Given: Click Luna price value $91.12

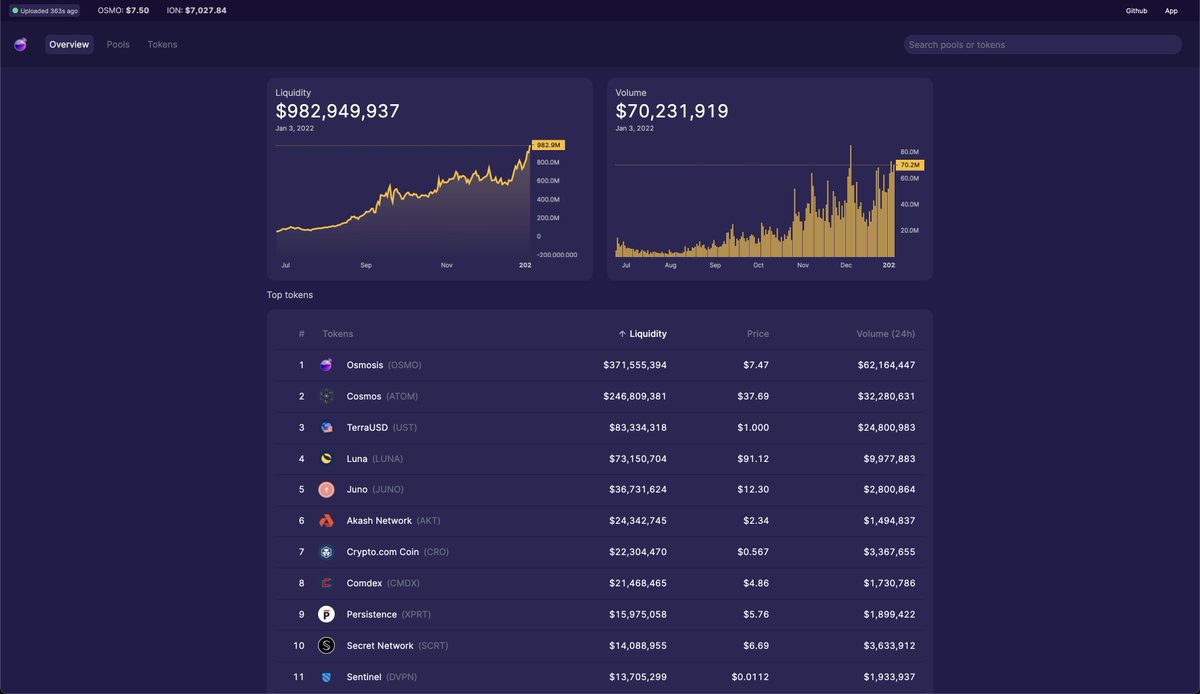Looking at the screenshot, I should click(x=753, y=458).
